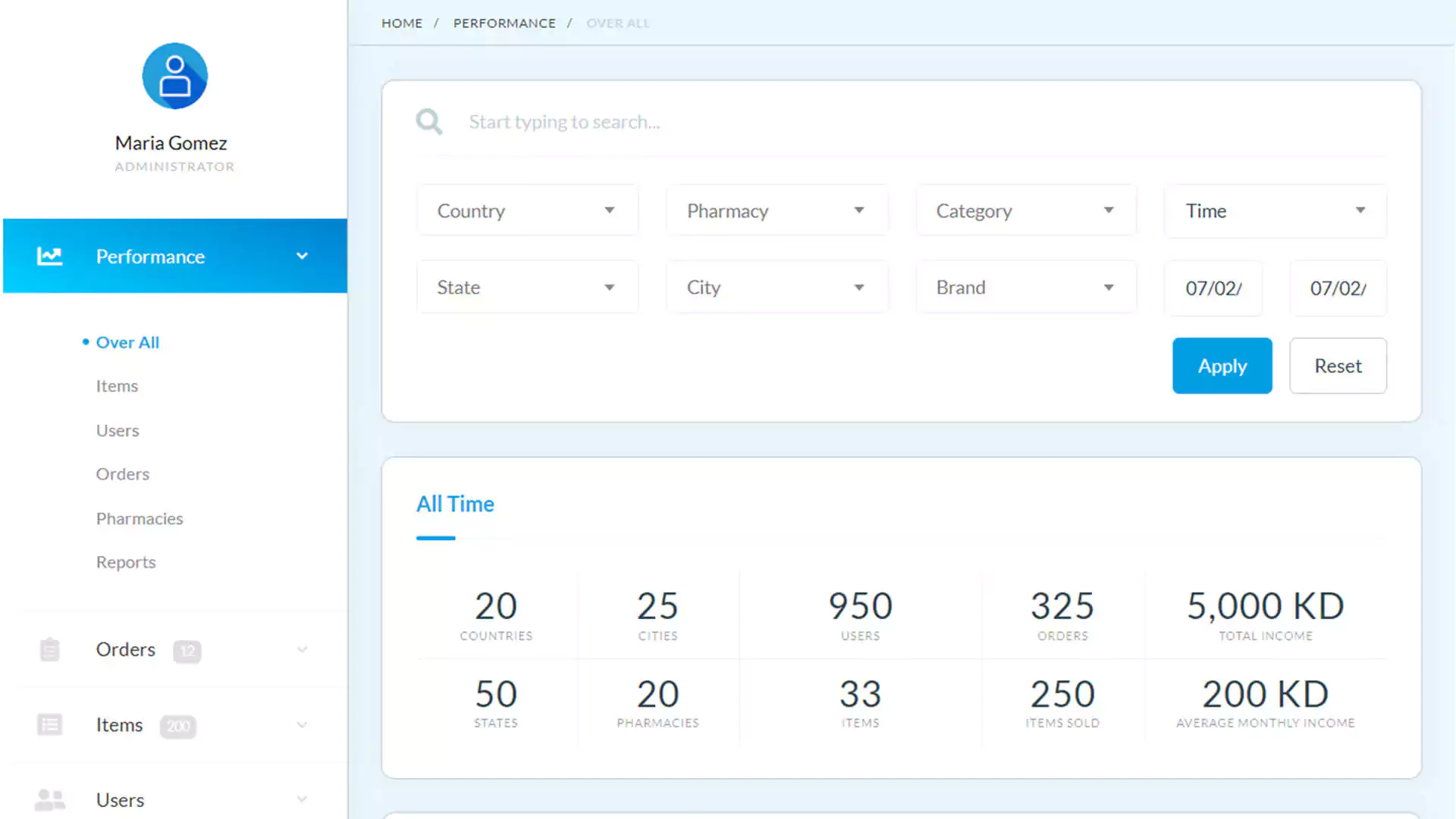Open the Brand dropdown list
This screenshot has width=1456, height=819.
(x=1026, y=287)
